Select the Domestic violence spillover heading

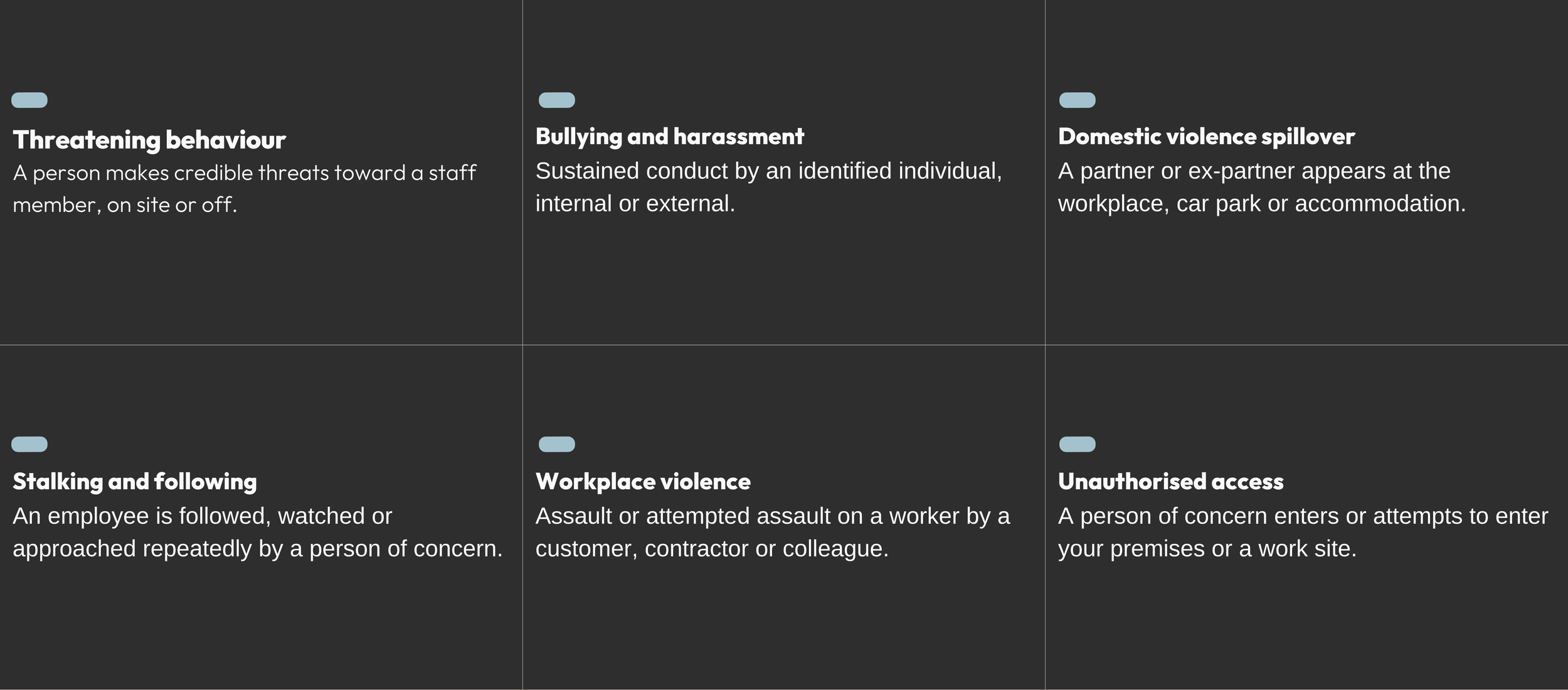coord(1207,137)
